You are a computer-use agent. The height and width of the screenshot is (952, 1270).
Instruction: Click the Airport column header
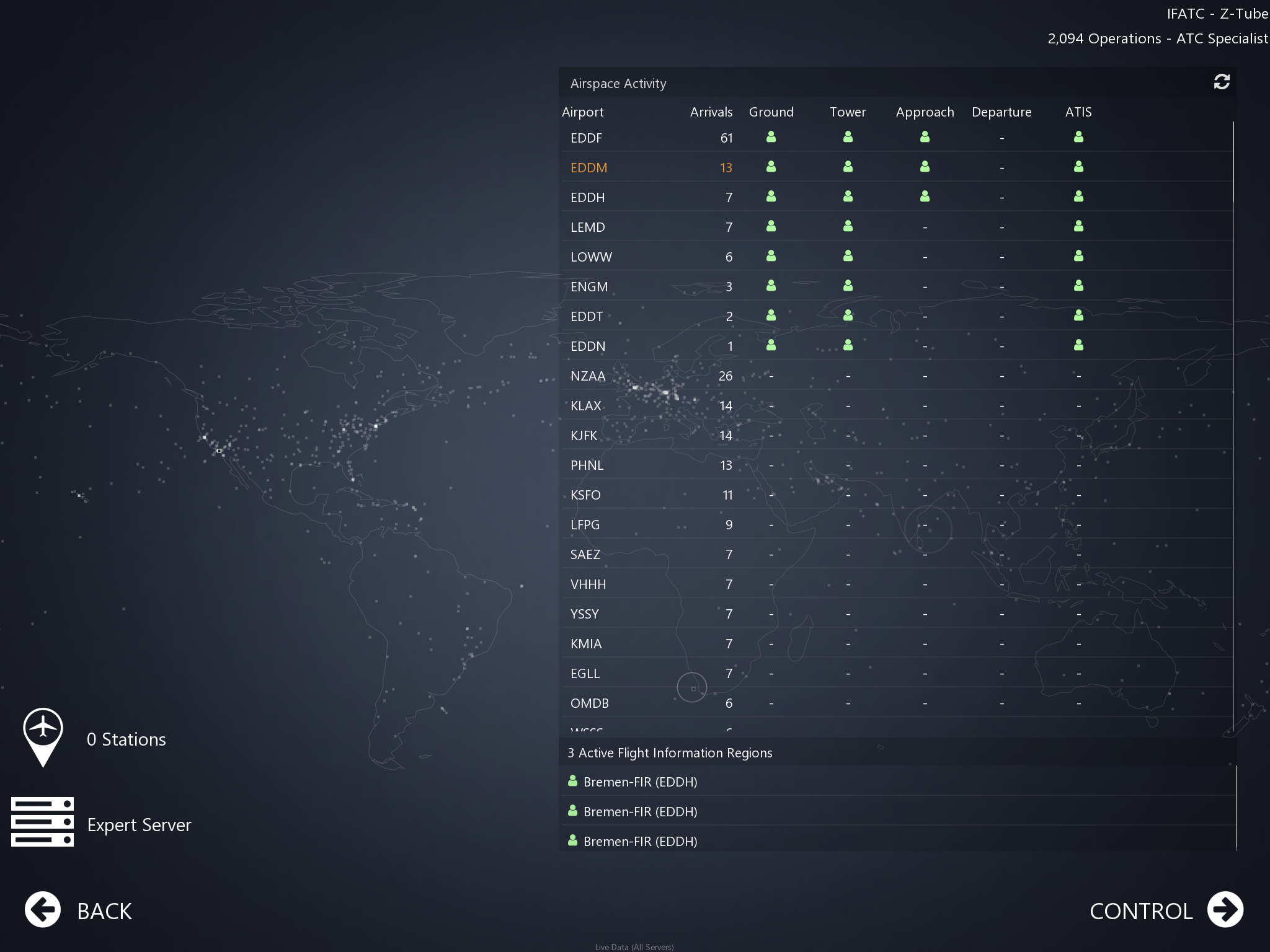tap(582, 112)
